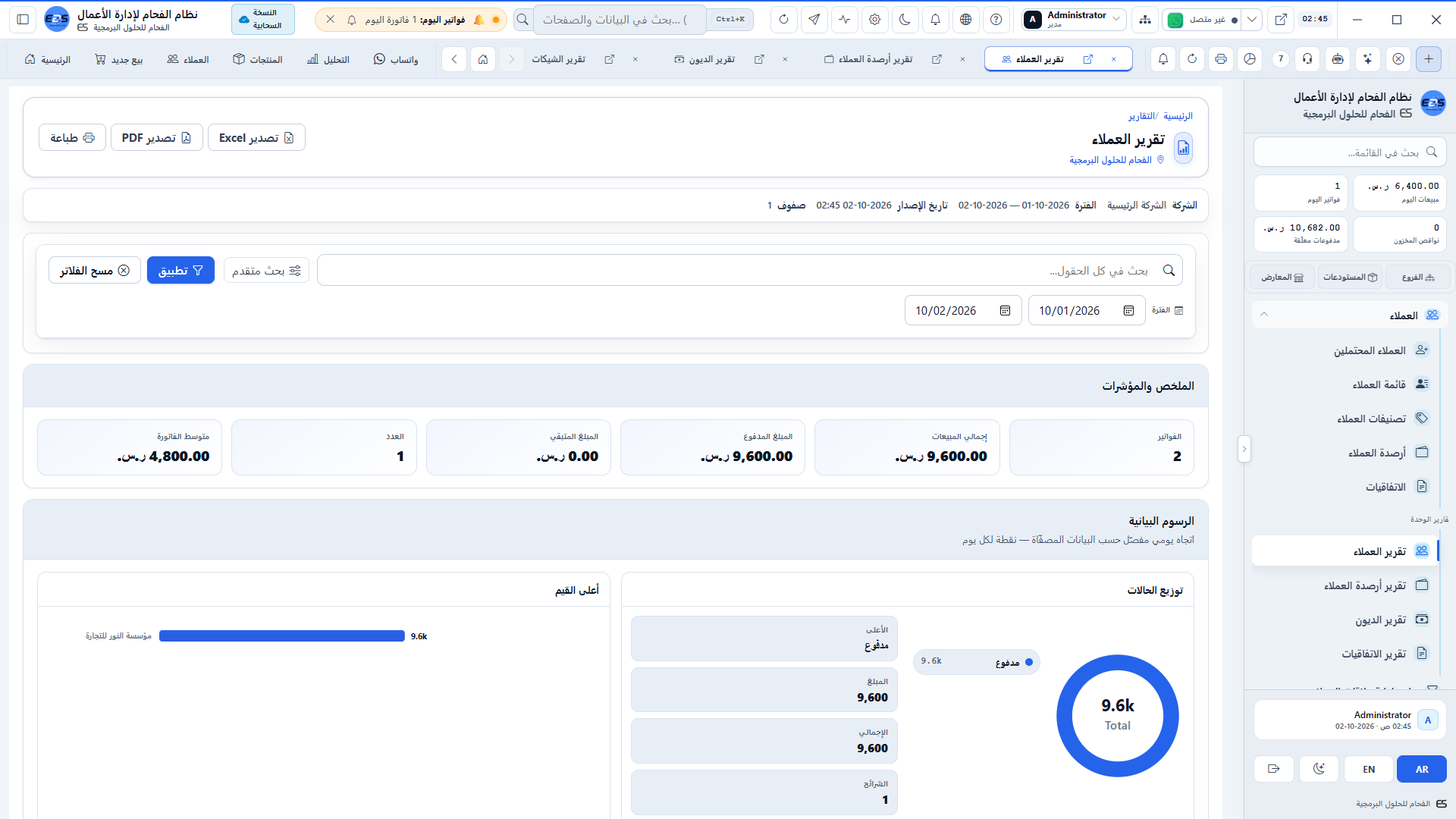Pop out تقرير العملاء tab in new window
Image resolution: width=1456 pixels, height=819 pixels.
pyautogui.click(x=1088, y=59)
